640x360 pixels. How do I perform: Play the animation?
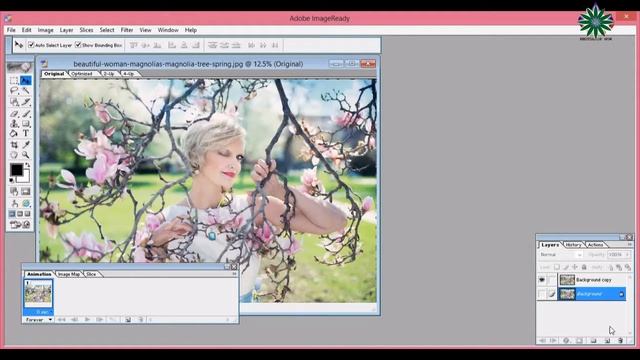tap(87, 320)
